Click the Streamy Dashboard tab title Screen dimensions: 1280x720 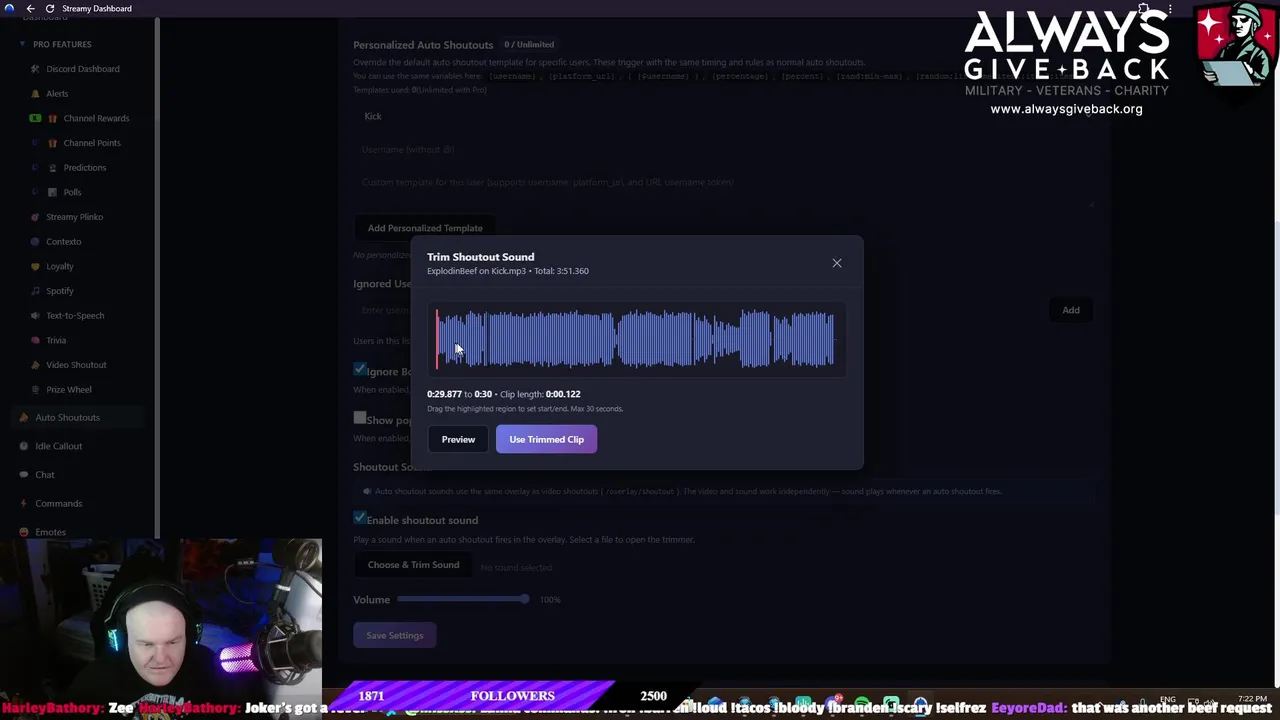click(97, 8)
